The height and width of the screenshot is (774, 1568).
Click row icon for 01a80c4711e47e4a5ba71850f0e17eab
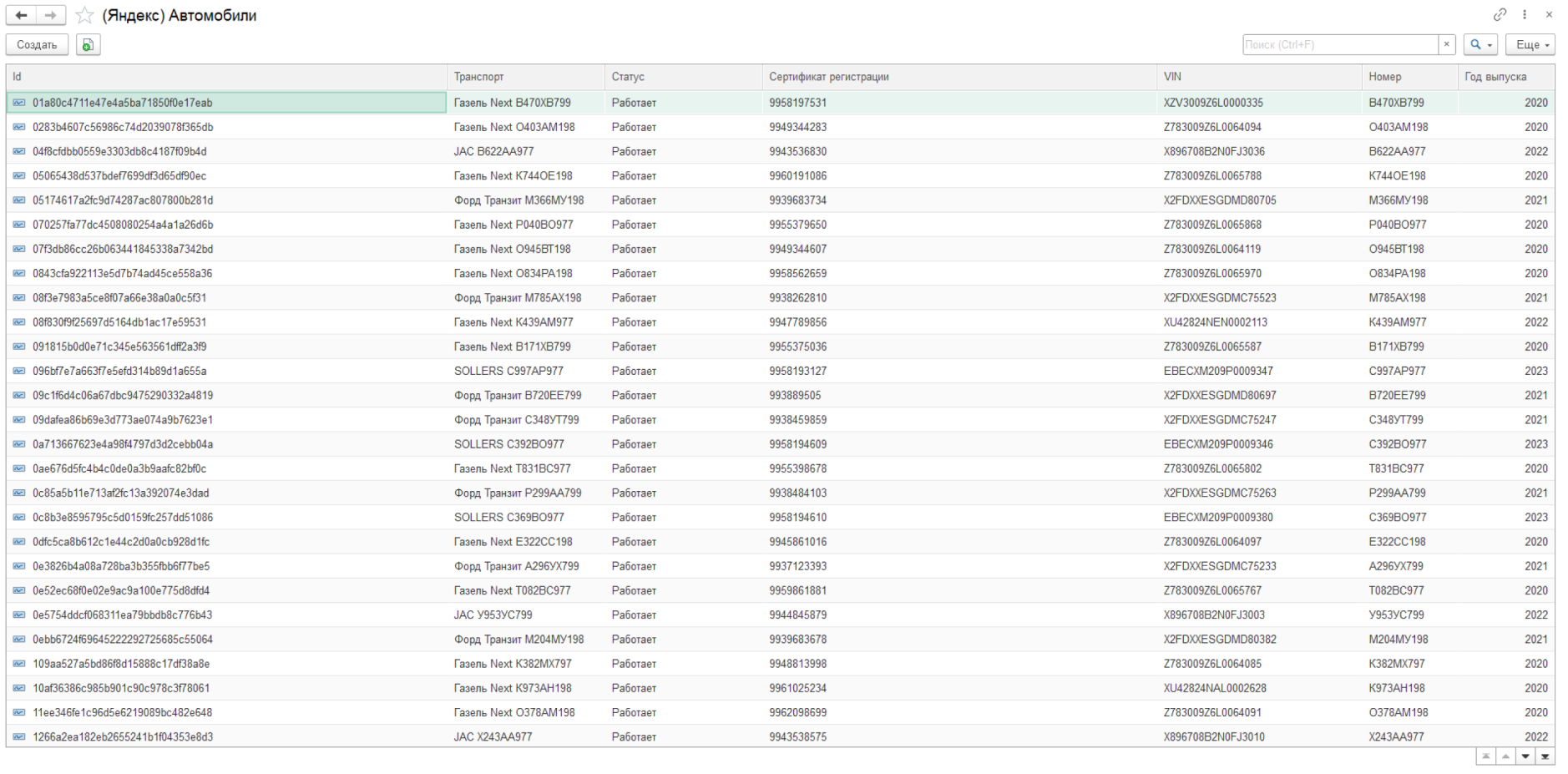click(19, 103)
